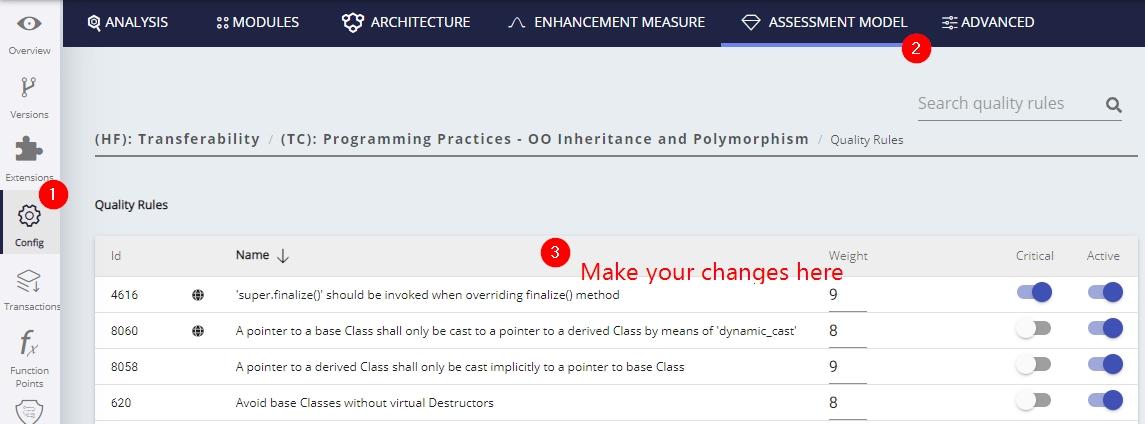This screenshot has height=424, width=1145.
Task: Open the Advanced tab
Action: (988, 22)
